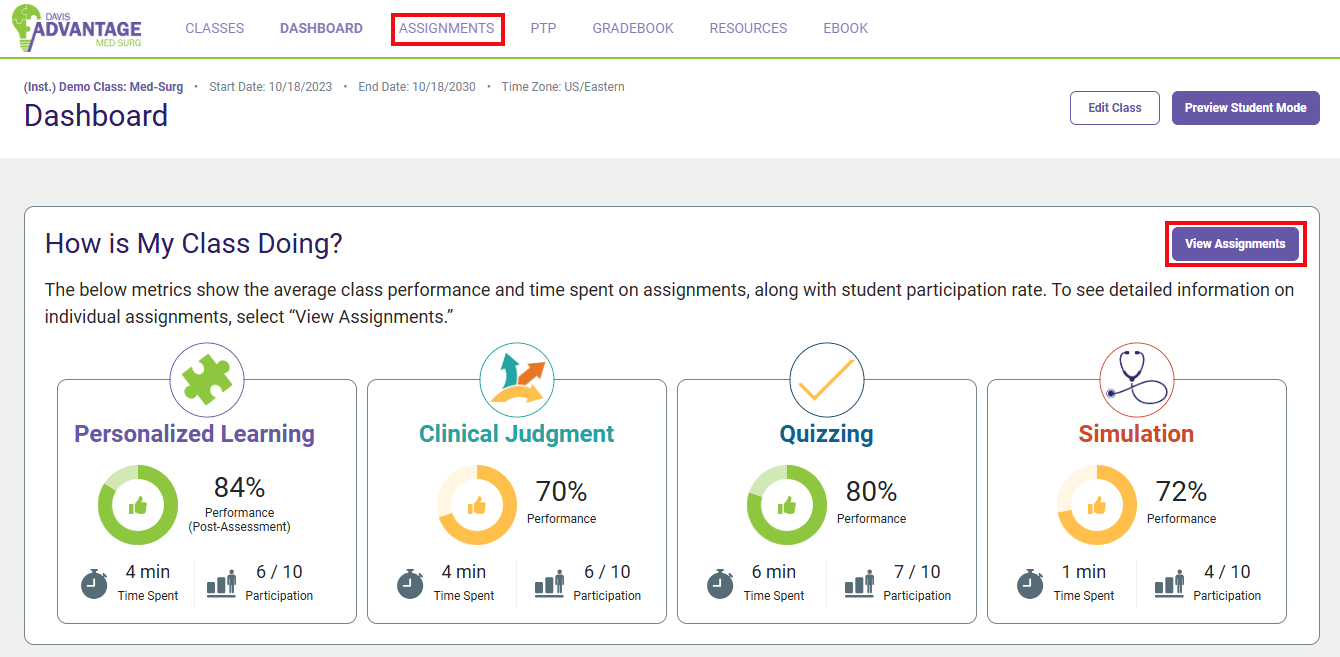This screenshot has height=657, width=1340.
Task: Click the Personalized Learning performance donut chart
Action: (138, 505)
